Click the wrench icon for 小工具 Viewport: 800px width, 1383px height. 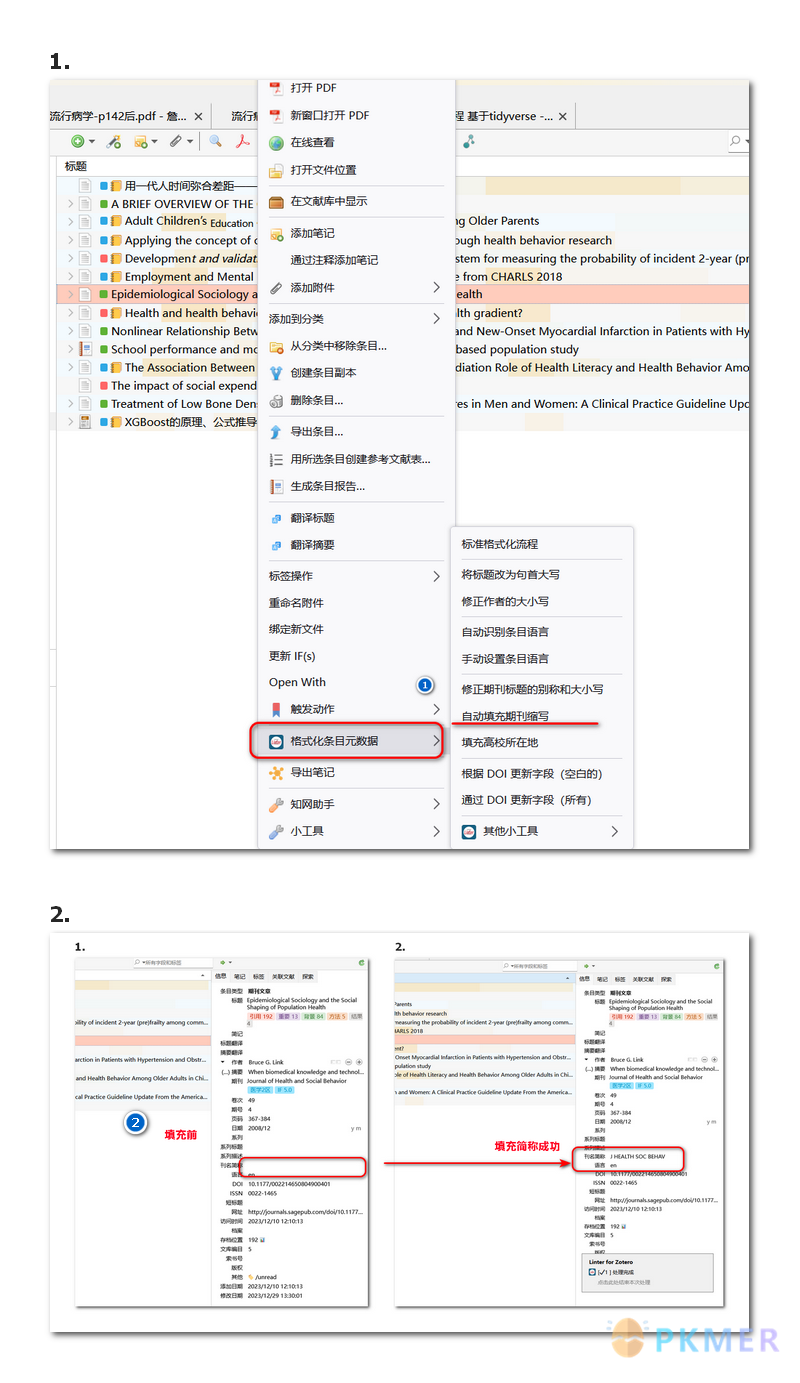277,831
